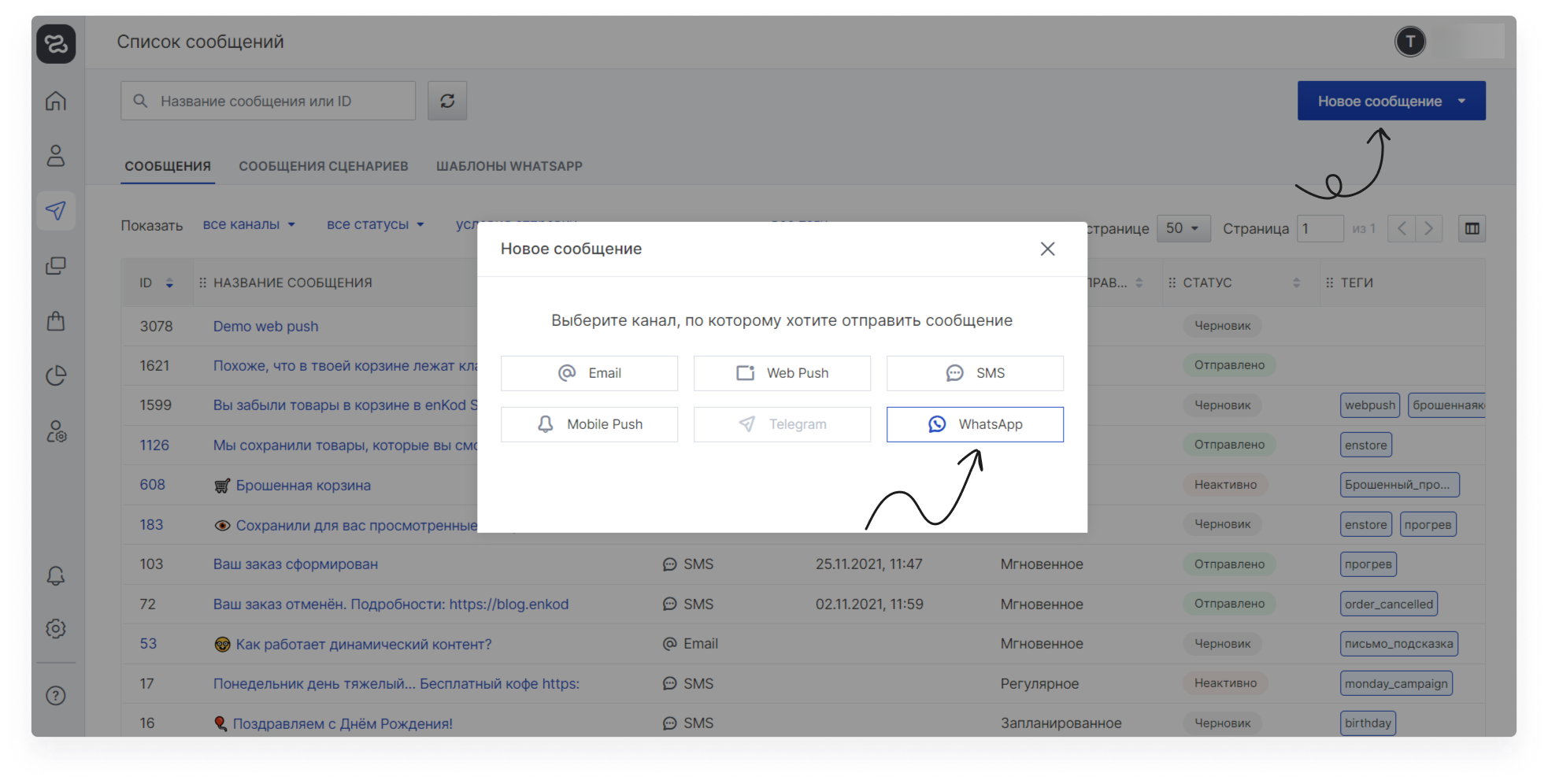Open the user avatar T
The height and width of the screenshot is (784, 1548).
point(1410,42)
